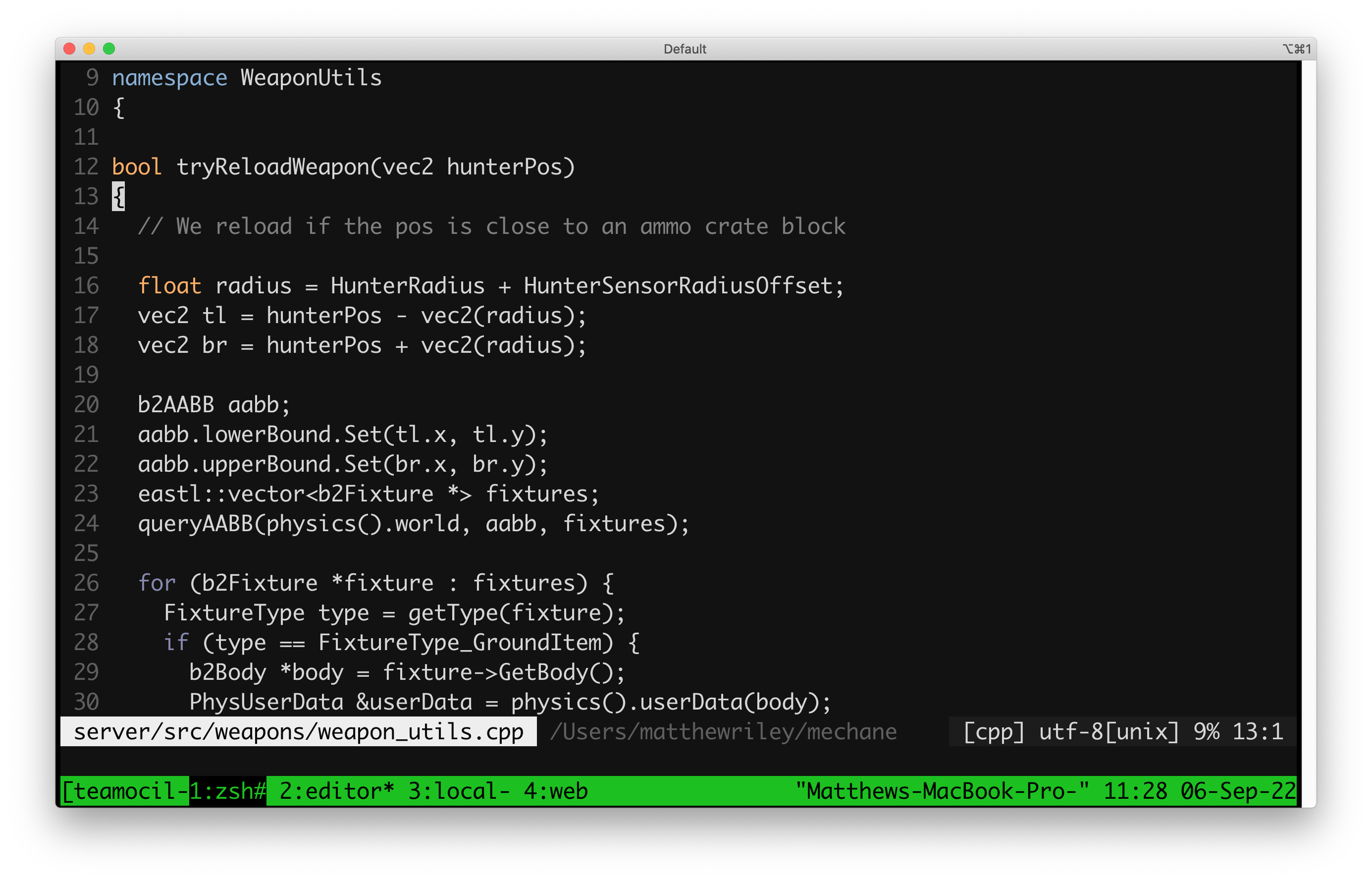Click the if keyword on line 28
1372x881 pixels.
176,643
